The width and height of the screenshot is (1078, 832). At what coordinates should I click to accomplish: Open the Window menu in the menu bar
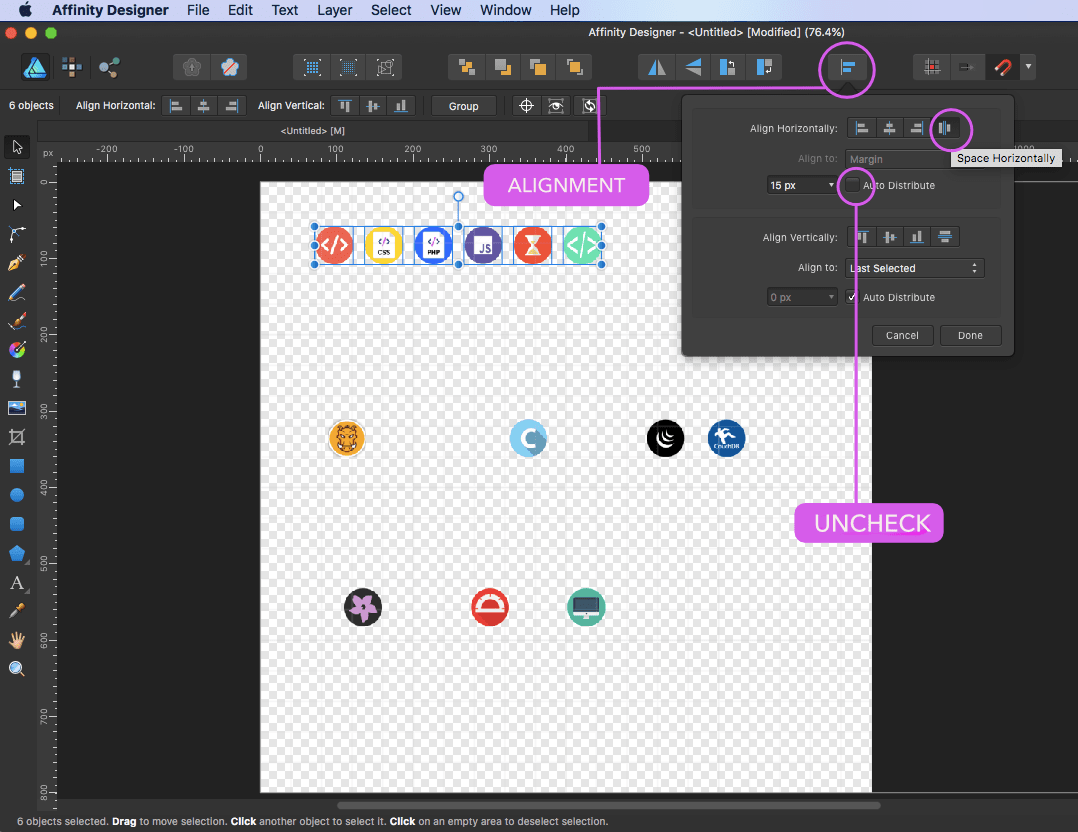tap(505, 10)
